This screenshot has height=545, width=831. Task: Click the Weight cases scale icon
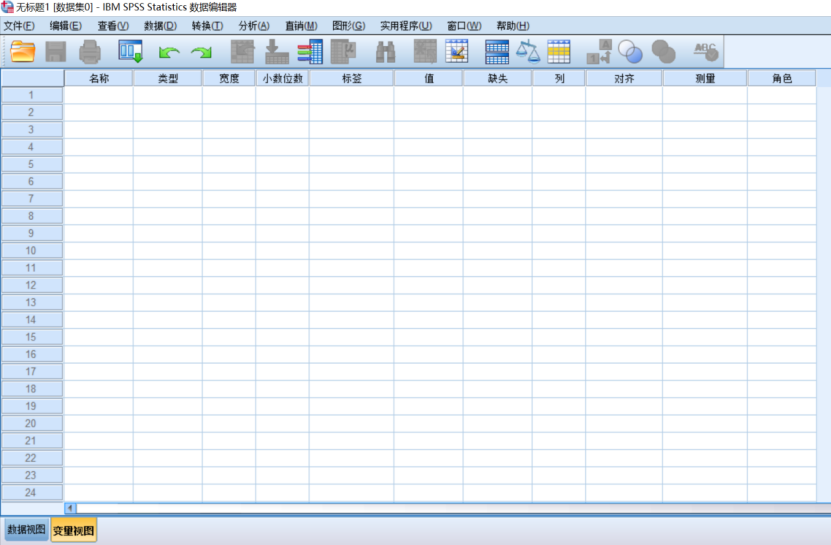pos(528,51)
